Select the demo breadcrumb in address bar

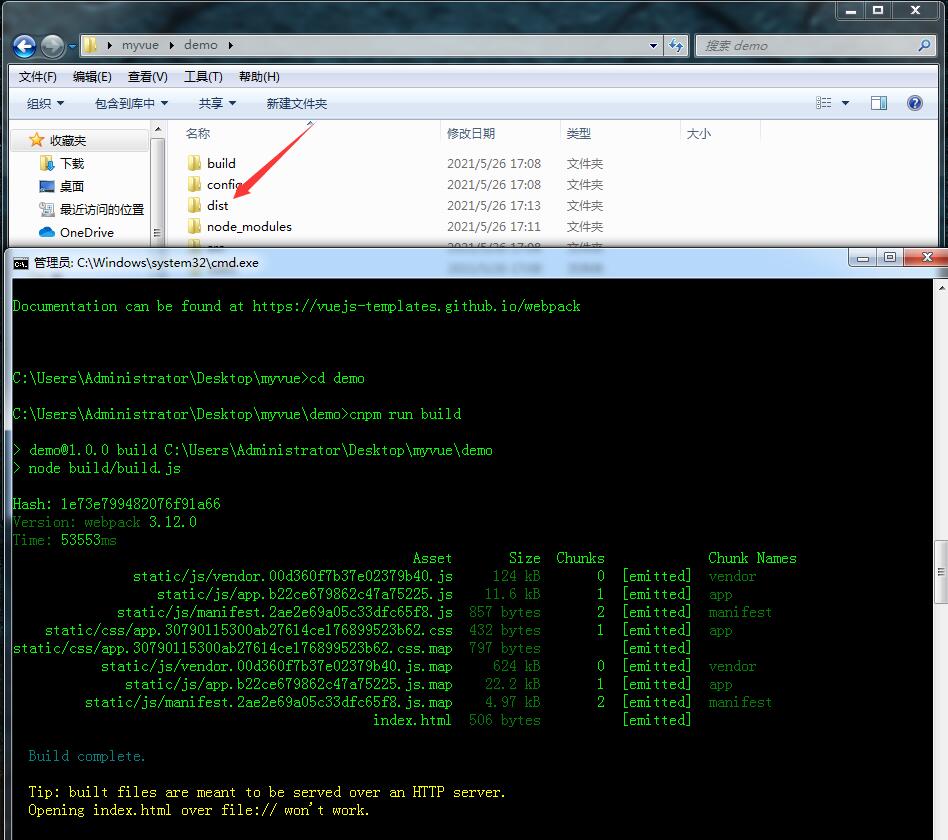(x=201, y=45)
